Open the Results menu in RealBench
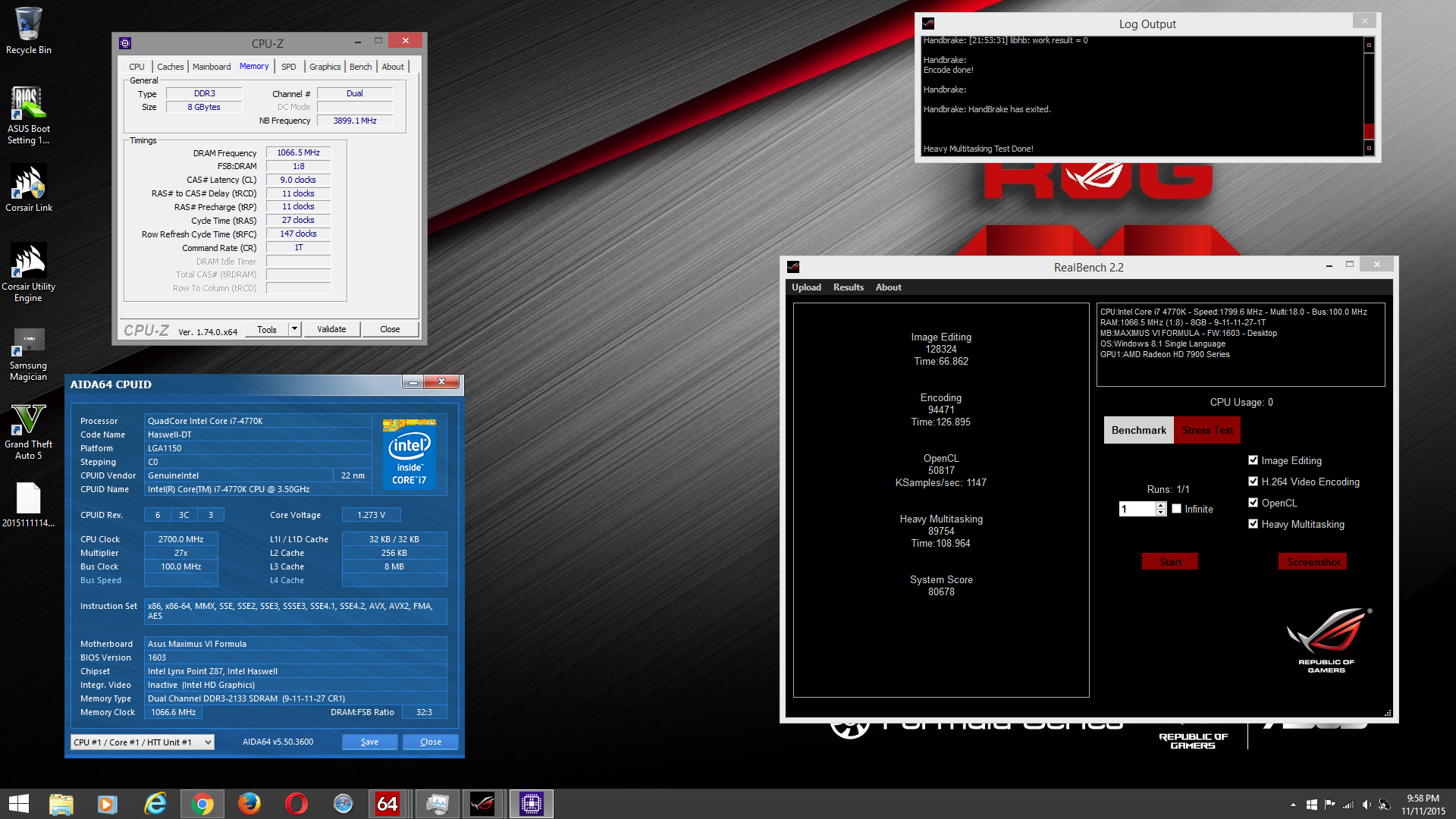 click(849, 287)
